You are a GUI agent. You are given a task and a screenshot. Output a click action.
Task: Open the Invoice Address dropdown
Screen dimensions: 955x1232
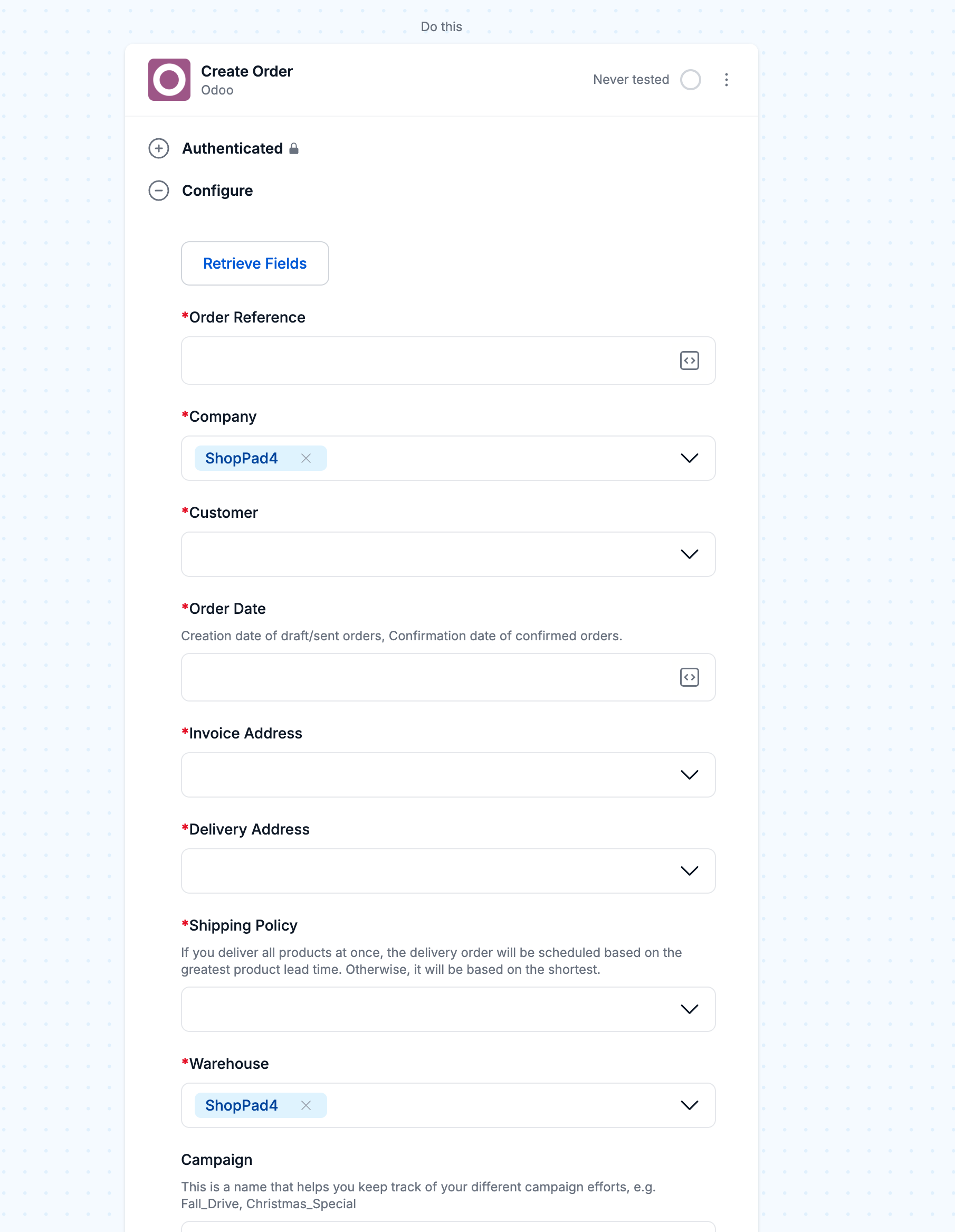(448, 774)
